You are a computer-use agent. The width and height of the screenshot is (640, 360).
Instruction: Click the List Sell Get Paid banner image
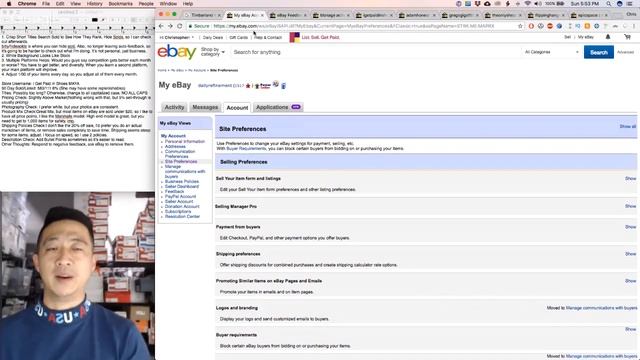(315, 37)
